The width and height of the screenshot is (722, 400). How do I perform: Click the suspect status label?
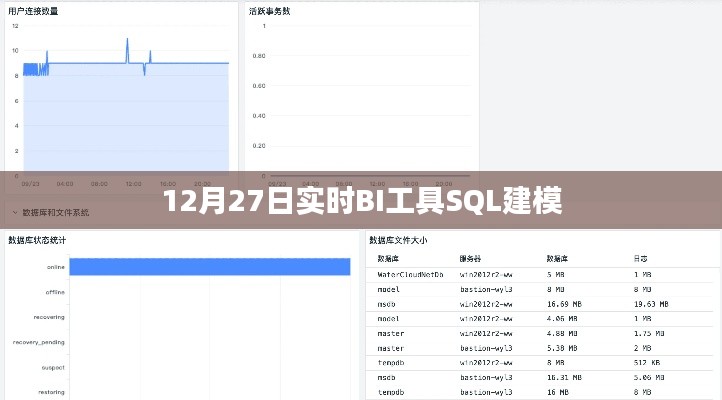[54, 367]
